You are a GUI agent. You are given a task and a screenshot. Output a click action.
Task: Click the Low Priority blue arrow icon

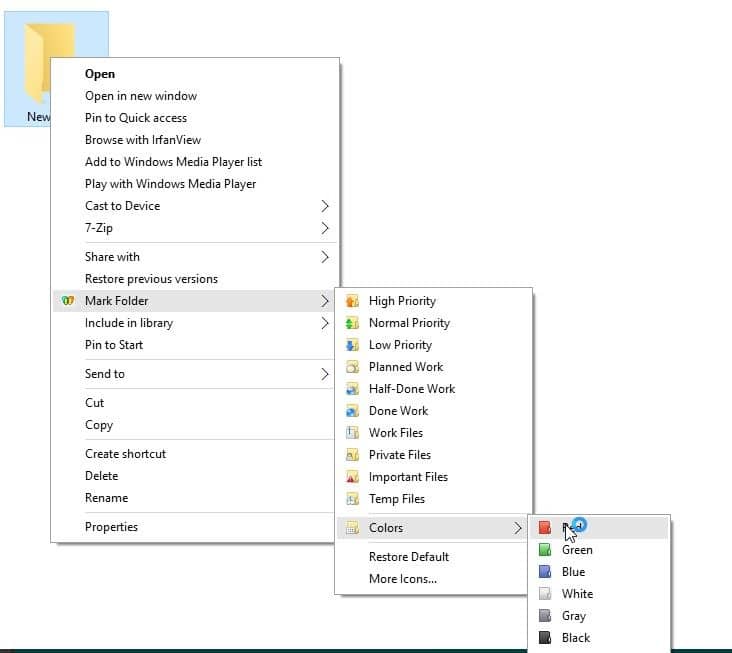click(352, 345)
